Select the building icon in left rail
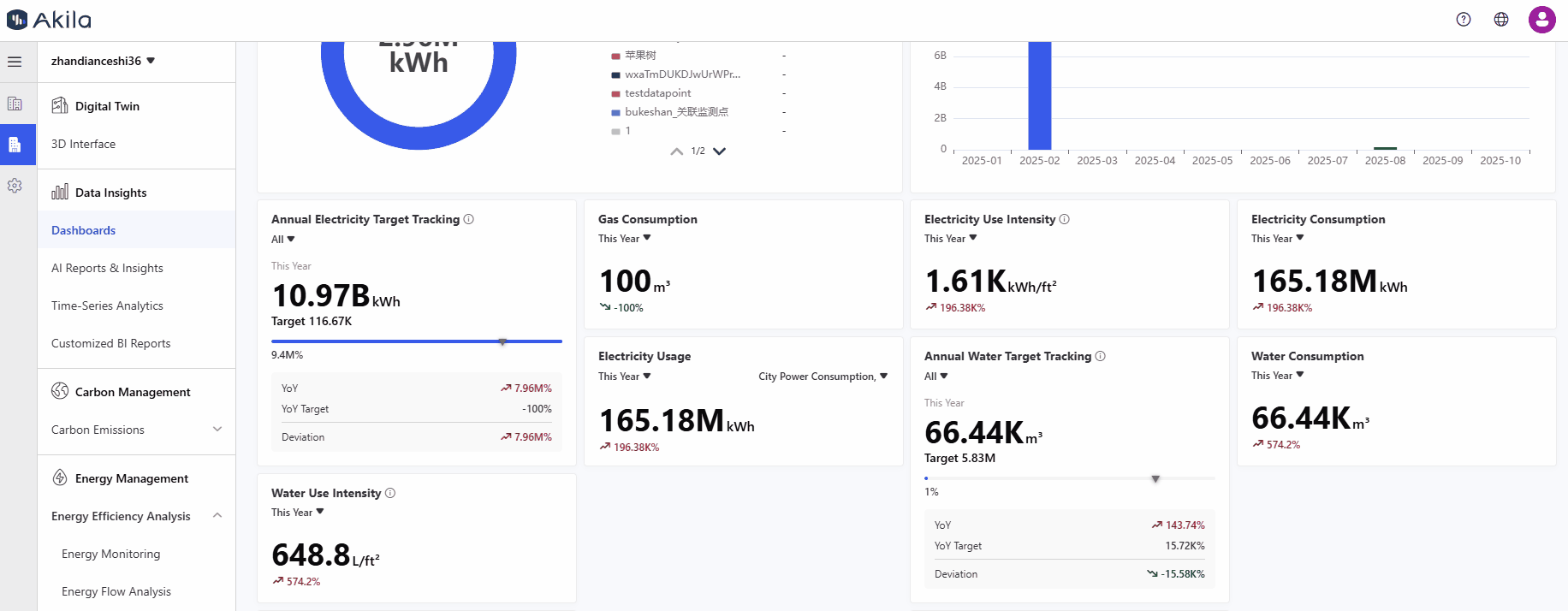 click(x=15, y=104)
